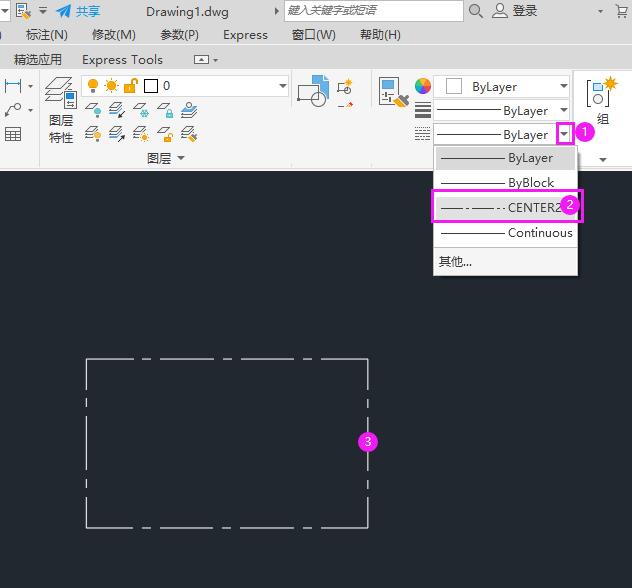Expand the Quick Access toolbar customize arrow
632x588 pixels.
[43, 11]
